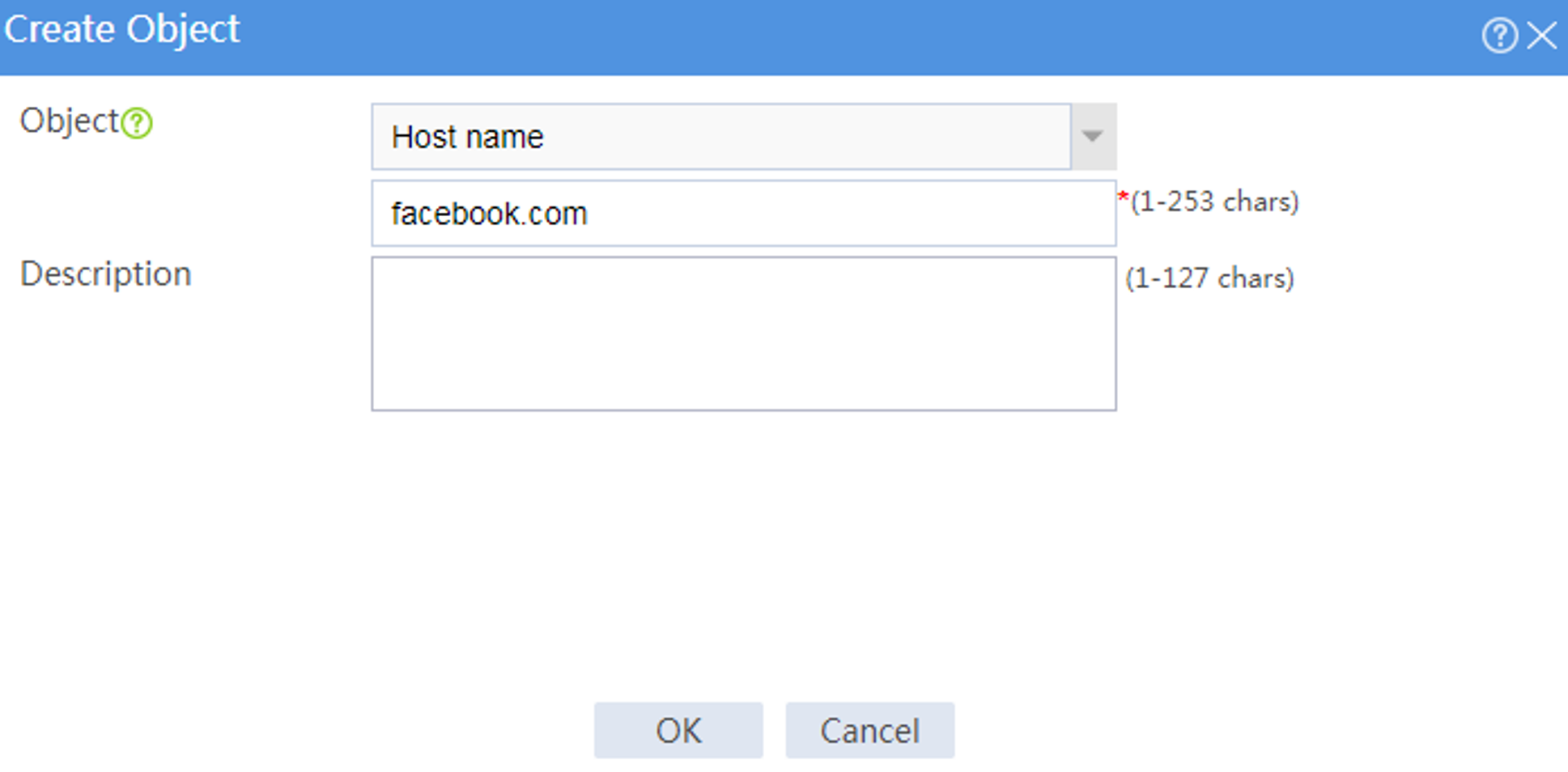Dismiss the dialog using Cancel
Image resolution: width=1568 pixels, height=772 pixels.
pyautogui.click(x=869, y=730)
